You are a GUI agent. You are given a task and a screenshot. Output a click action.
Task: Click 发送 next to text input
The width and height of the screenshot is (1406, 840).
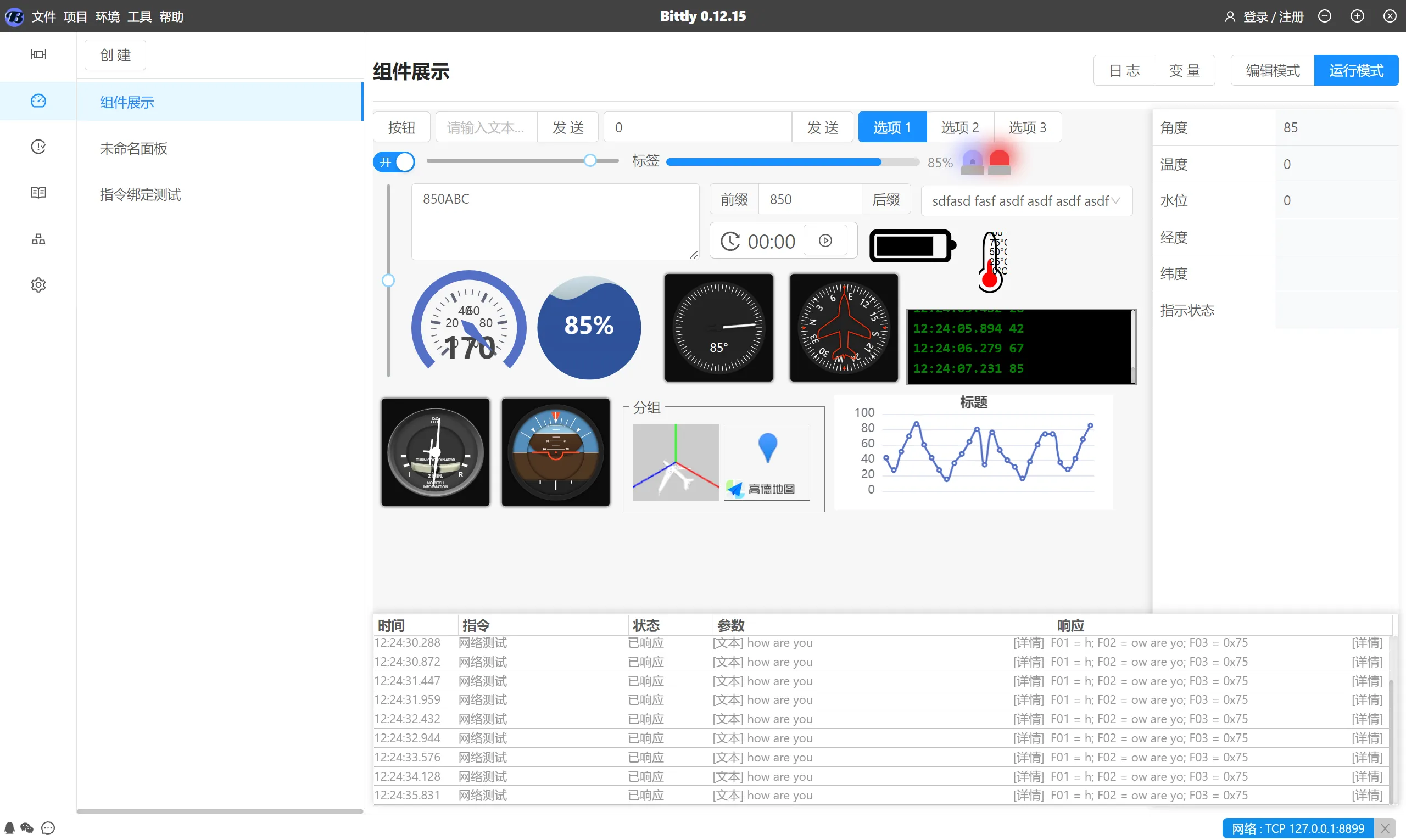[x=568, y=127]
